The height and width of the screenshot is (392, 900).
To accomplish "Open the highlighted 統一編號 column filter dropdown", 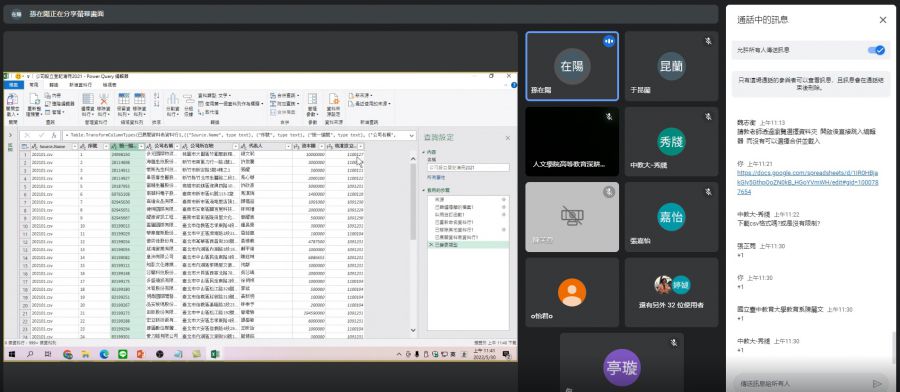I will (x=141, y=146).
